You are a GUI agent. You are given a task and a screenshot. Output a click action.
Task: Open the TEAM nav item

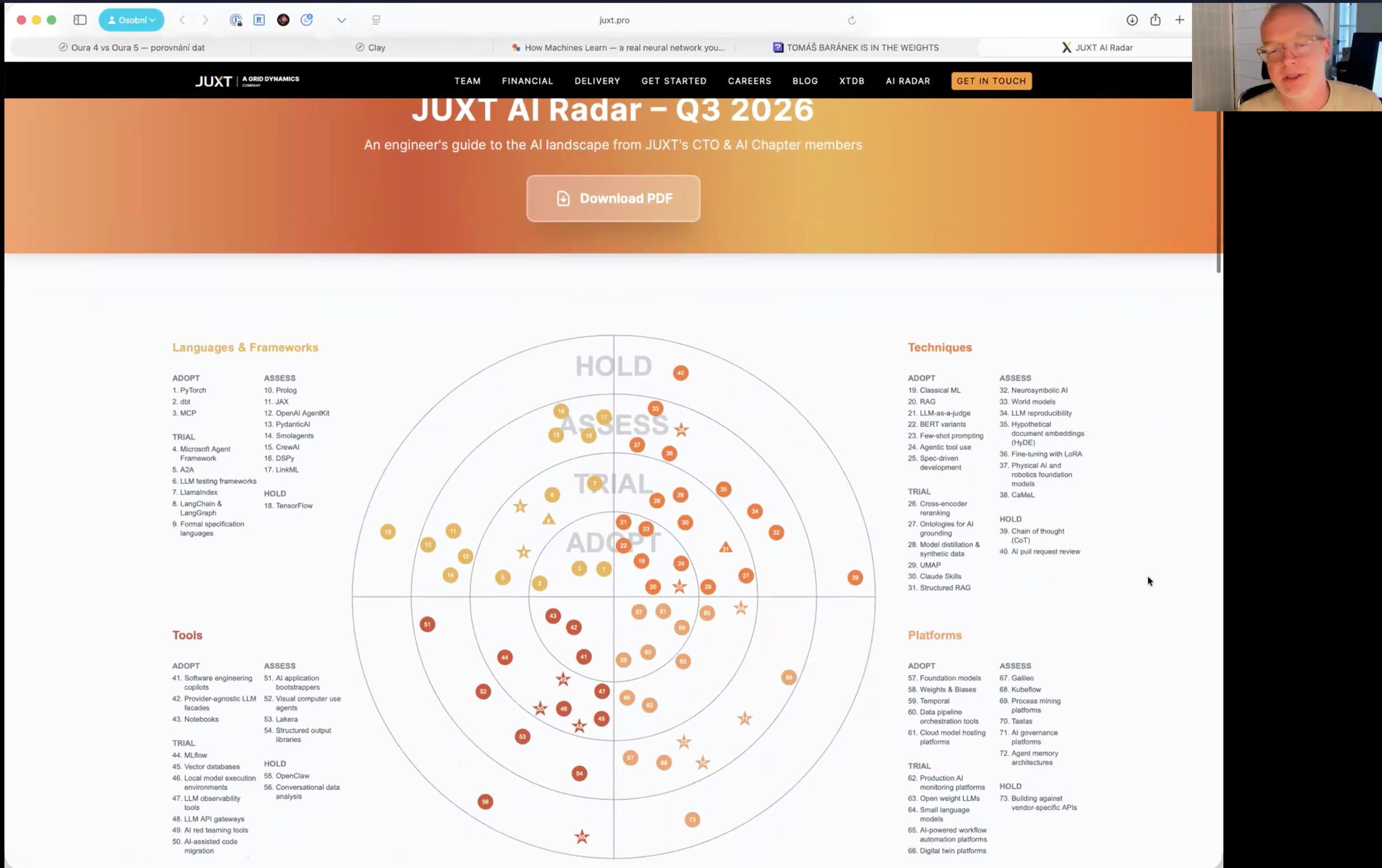click(x=468, y=81)
